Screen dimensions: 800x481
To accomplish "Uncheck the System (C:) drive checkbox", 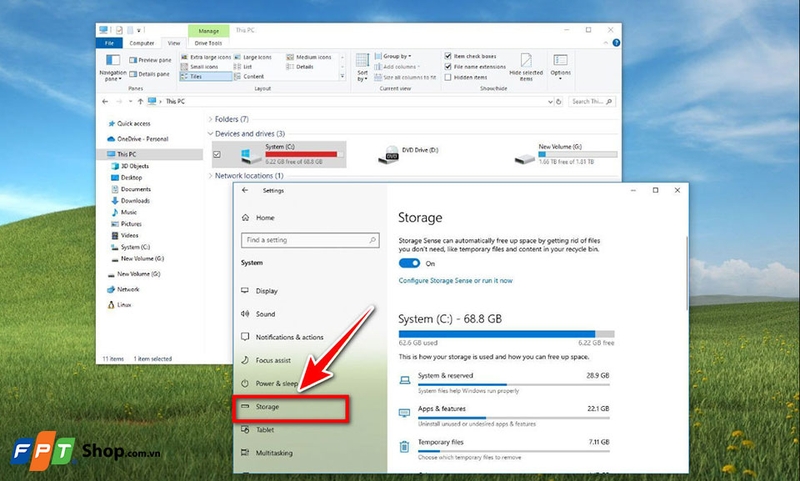I will (217, 155).
